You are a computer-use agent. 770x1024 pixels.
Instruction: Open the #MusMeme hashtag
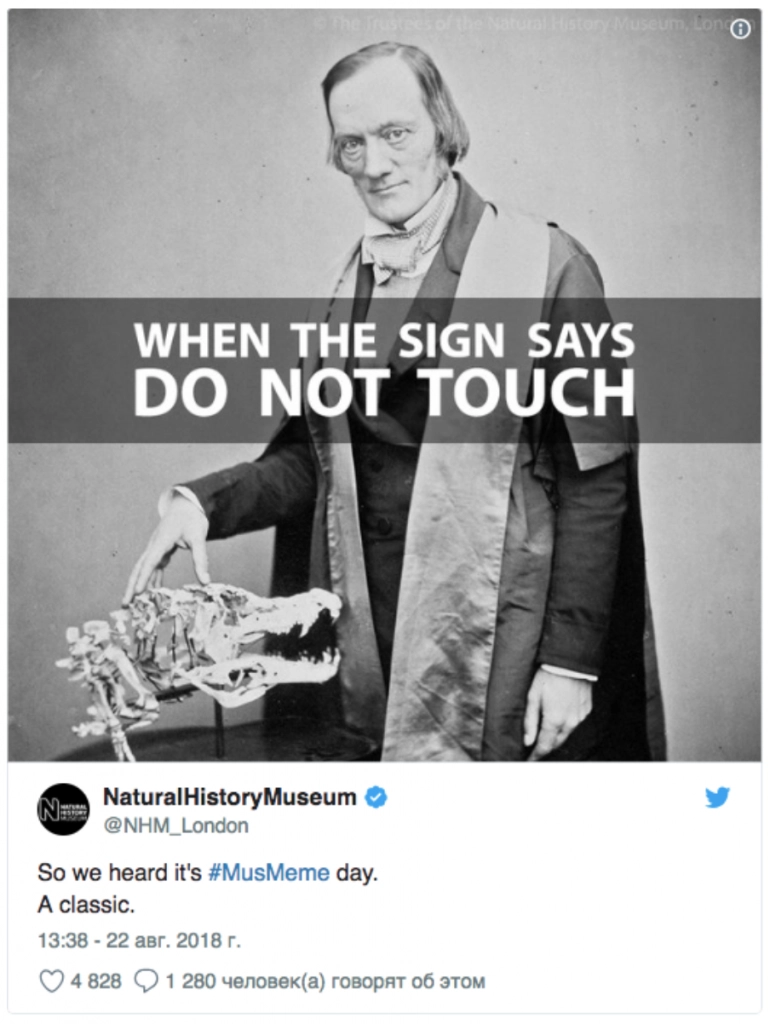[x=268, y=872]
